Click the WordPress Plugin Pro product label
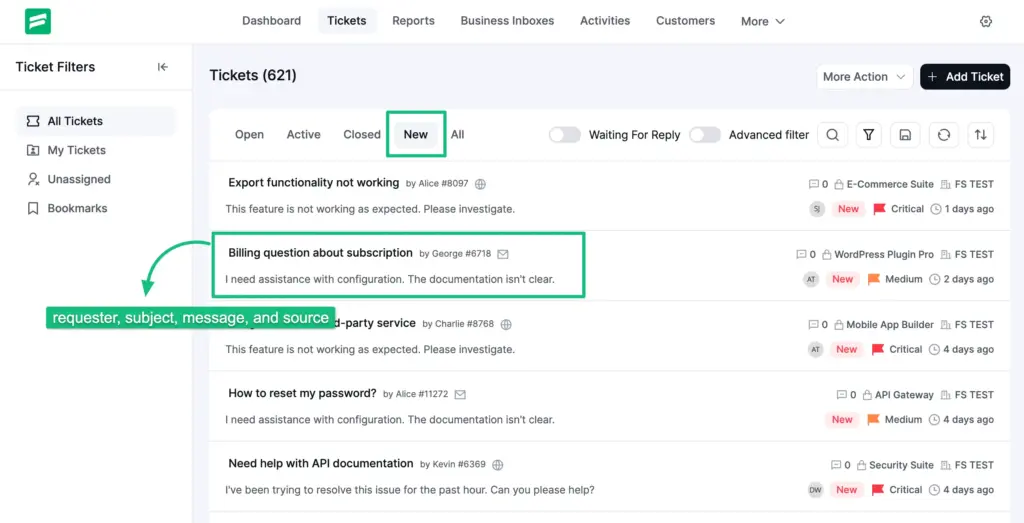This screenshot has height=523, width=1024. pos(884,255)
